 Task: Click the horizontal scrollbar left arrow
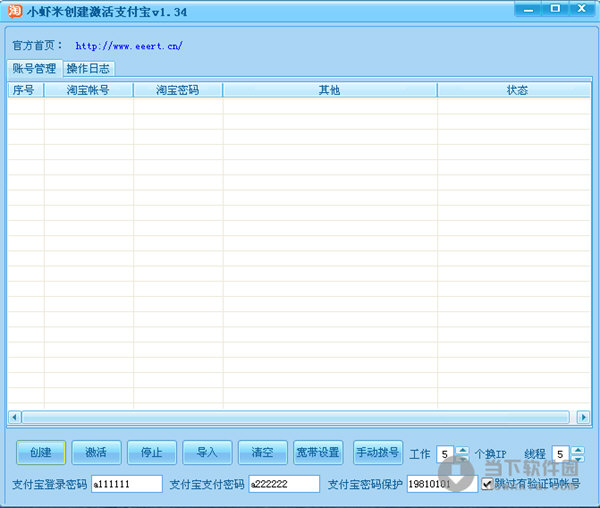[x=15, y=417]
